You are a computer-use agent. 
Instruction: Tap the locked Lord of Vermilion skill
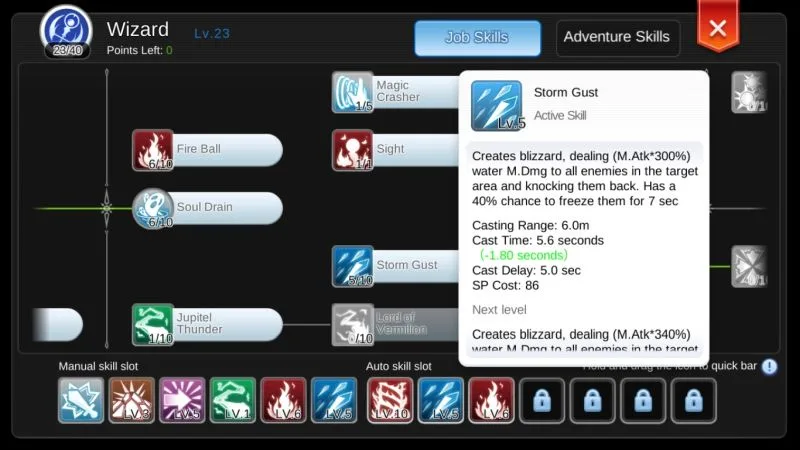pyautogui.click(x=353, y=324)
